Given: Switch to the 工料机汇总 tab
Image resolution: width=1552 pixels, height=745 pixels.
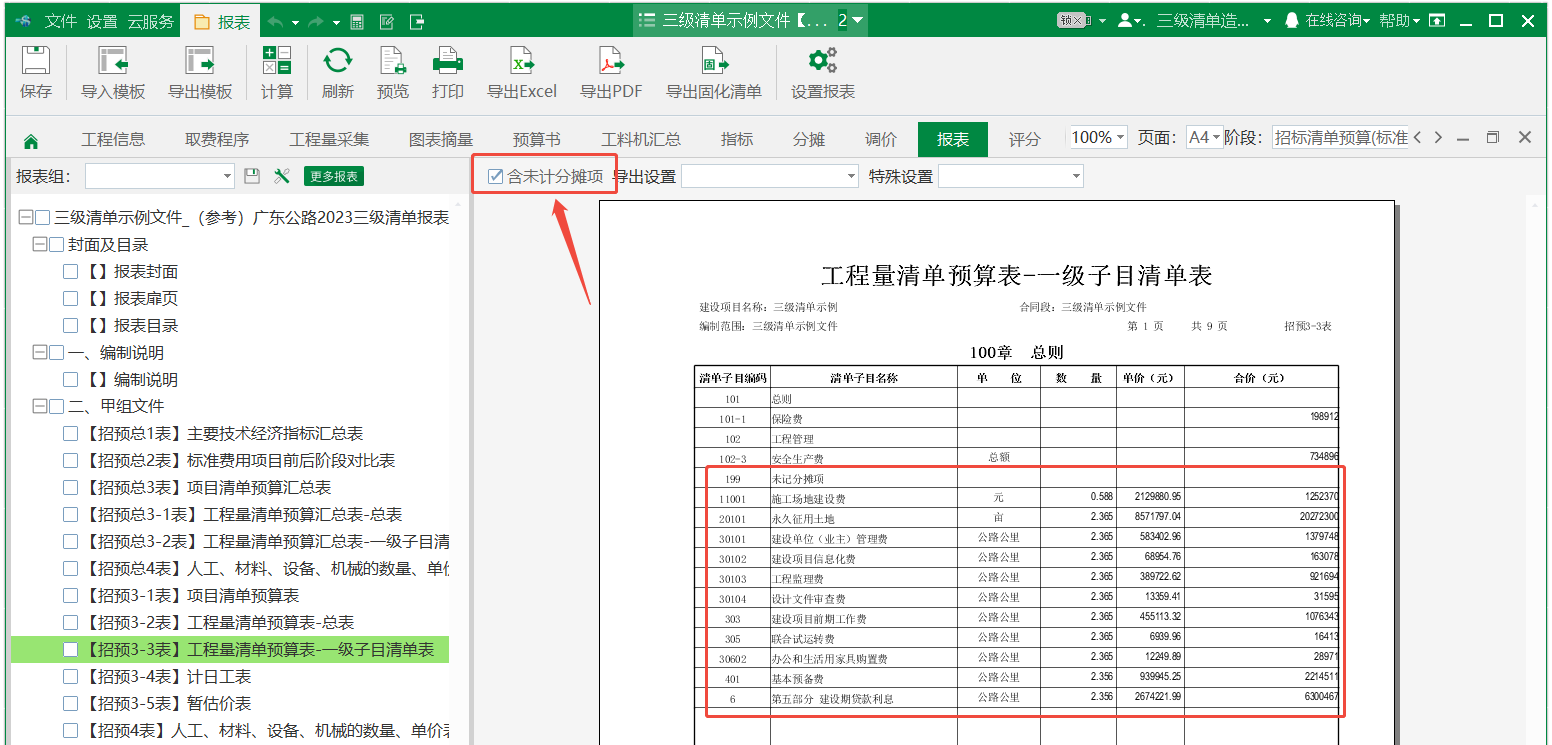Looking at the screenshot, I should 641,140.
